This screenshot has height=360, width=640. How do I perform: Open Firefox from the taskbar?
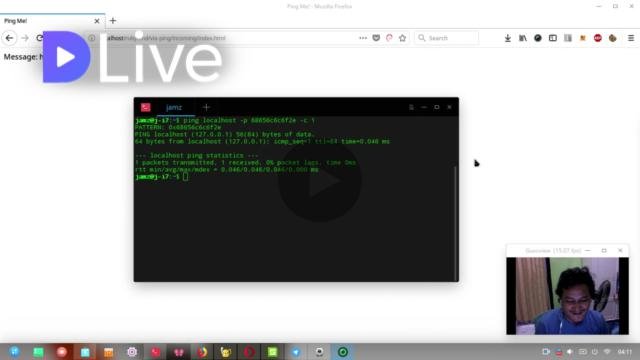click(x=202, y=352)
